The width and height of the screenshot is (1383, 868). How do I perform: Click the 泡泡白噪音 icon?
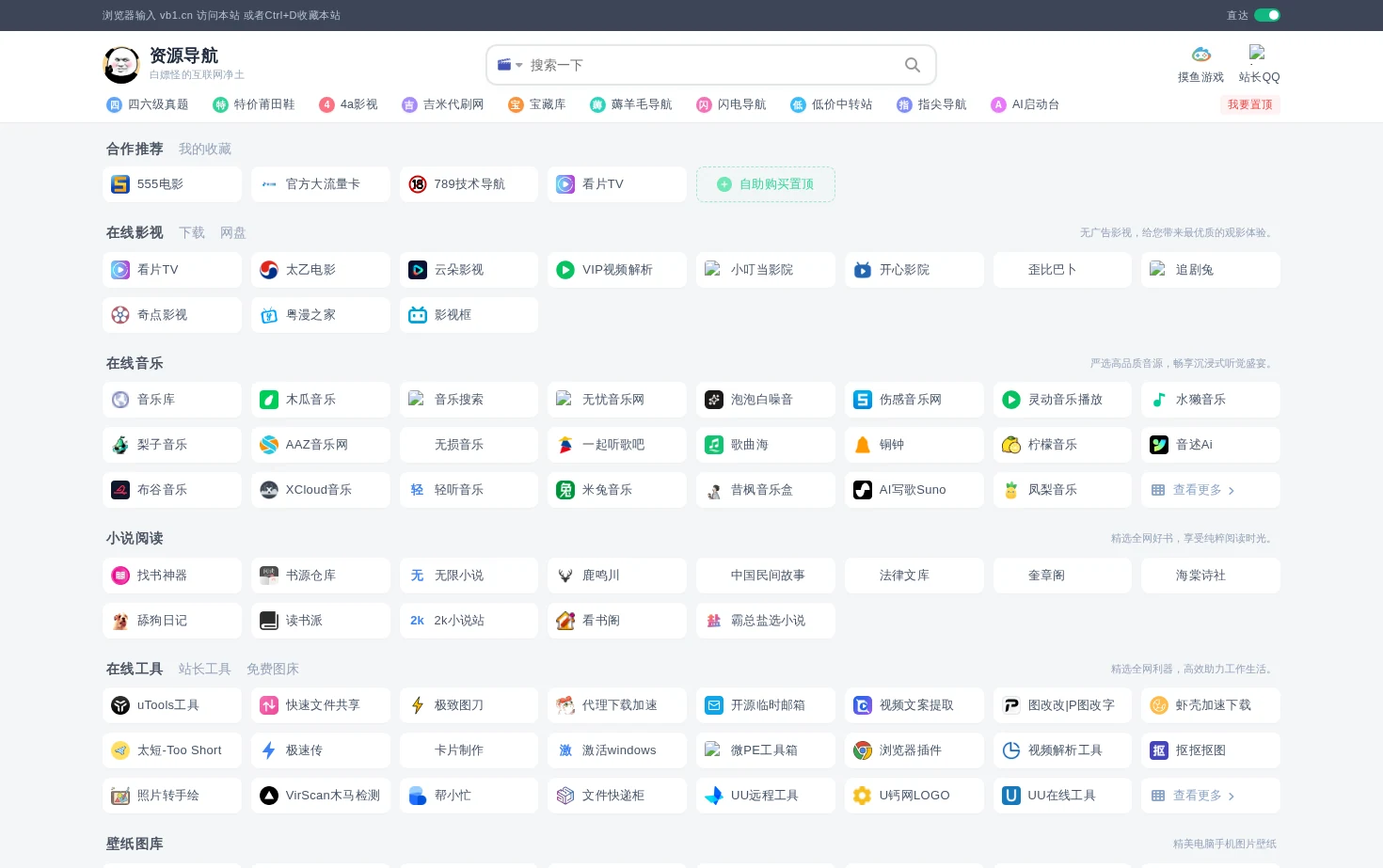coord(714,400)
